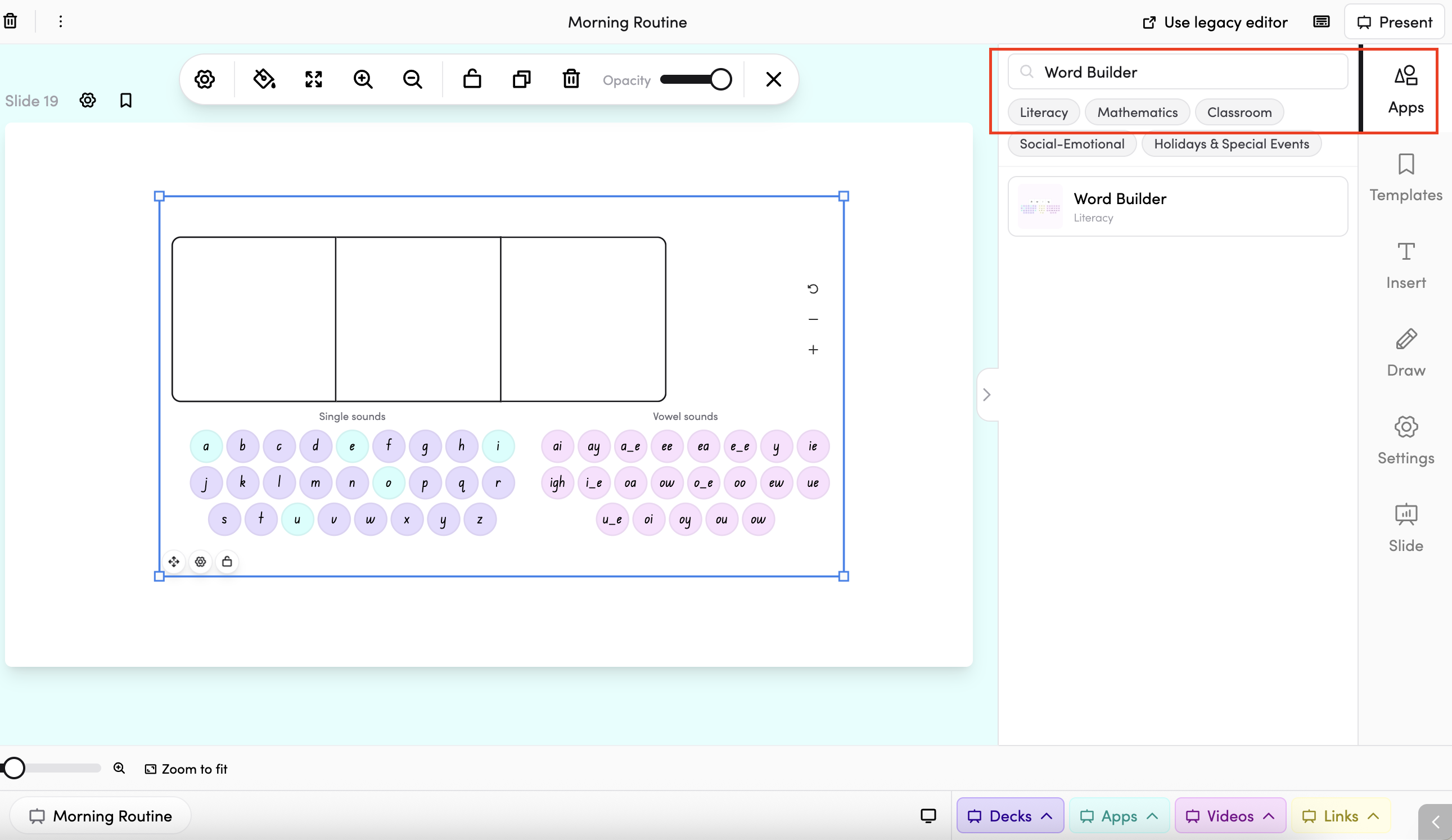Click the zoom in magnifier in toolbar

pyautogui.click(x=363, y=79)
